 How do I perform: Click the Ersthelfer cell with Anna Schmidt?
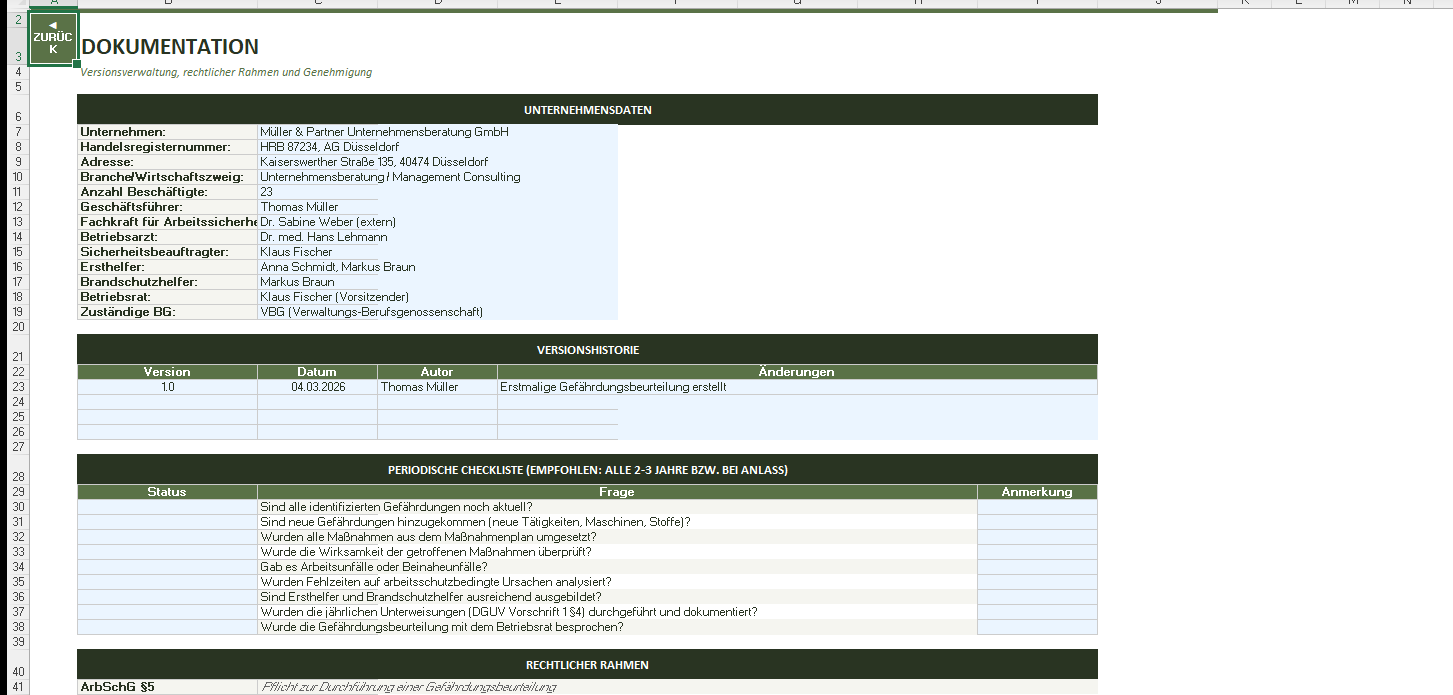pyautogui.click(x=337, y=267)
